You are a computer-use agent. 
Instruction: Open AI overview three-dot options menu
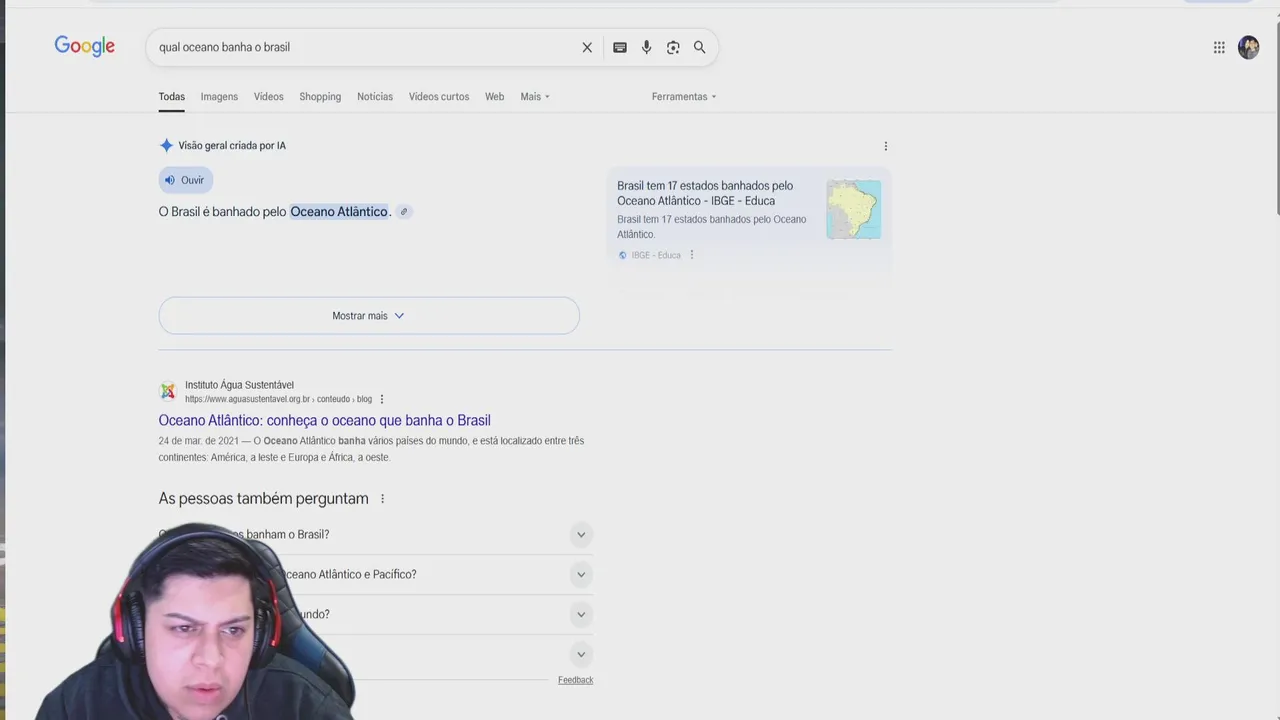(x=885, y=146)
